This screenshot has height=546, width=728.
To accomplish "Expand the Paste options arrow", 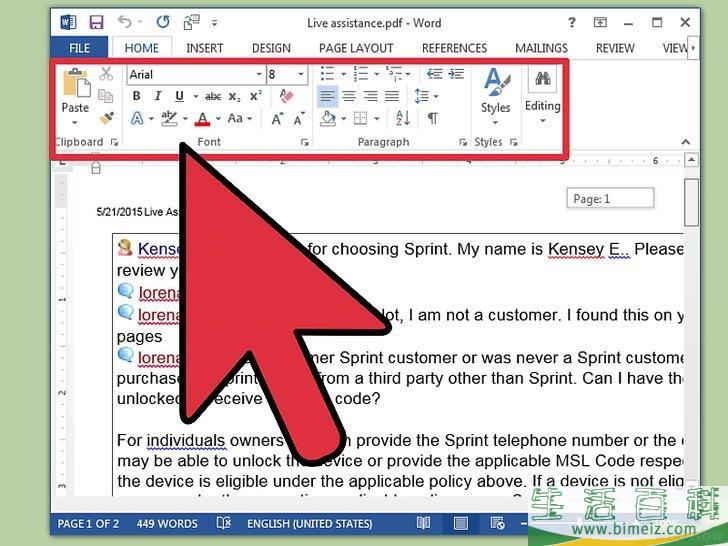I will [x=75, y=123].
